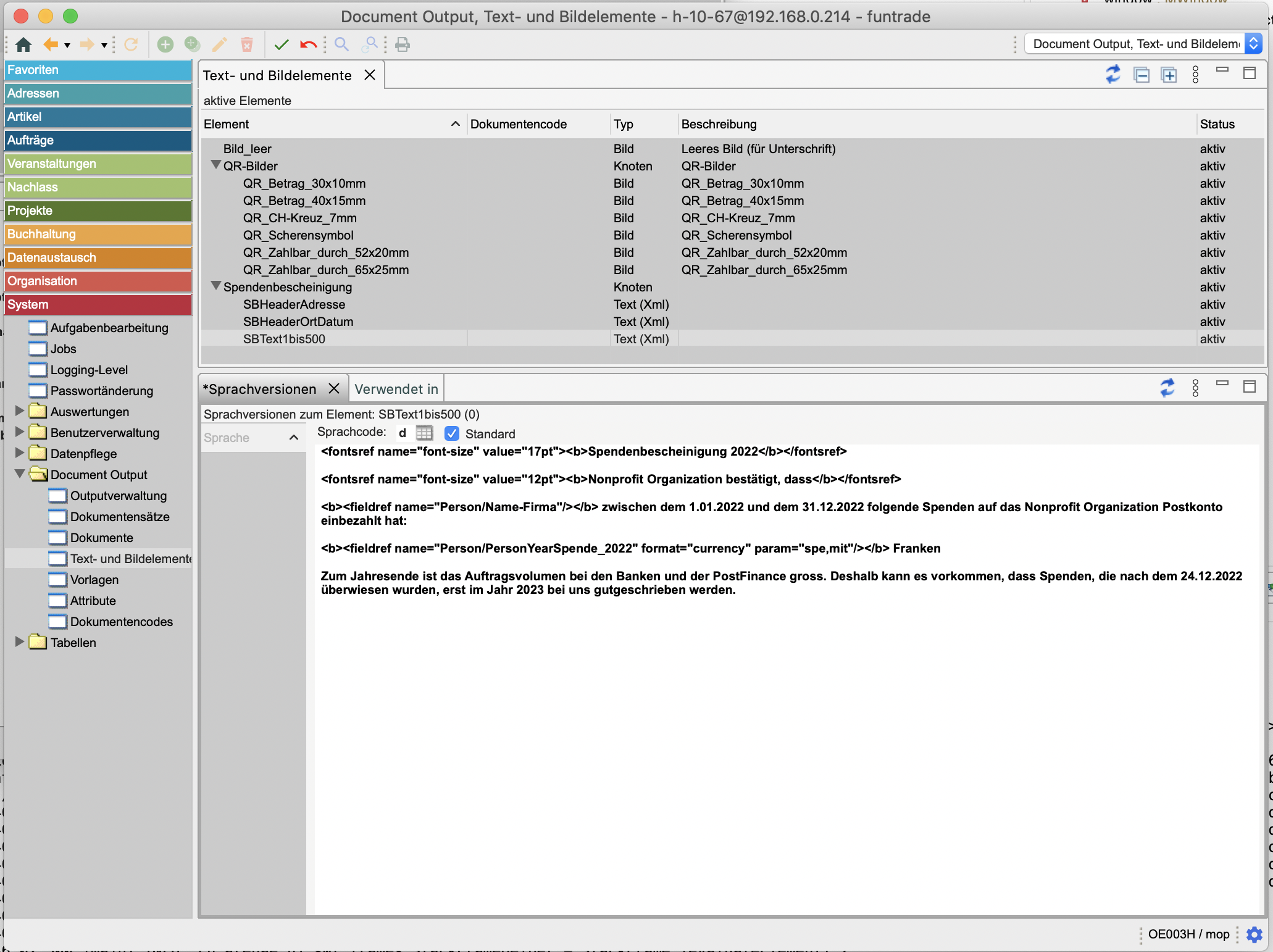1273x952 pixels.
Task: Select the SBHeaderAdresse element row
Action: coord(294,304)
